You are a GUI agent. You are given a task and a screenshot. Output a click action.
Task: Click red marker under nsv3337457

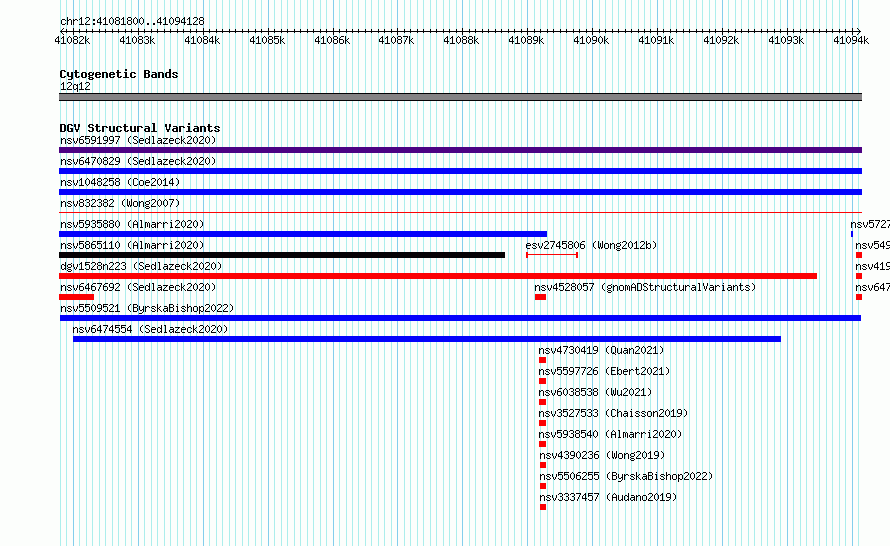[543, 507]
